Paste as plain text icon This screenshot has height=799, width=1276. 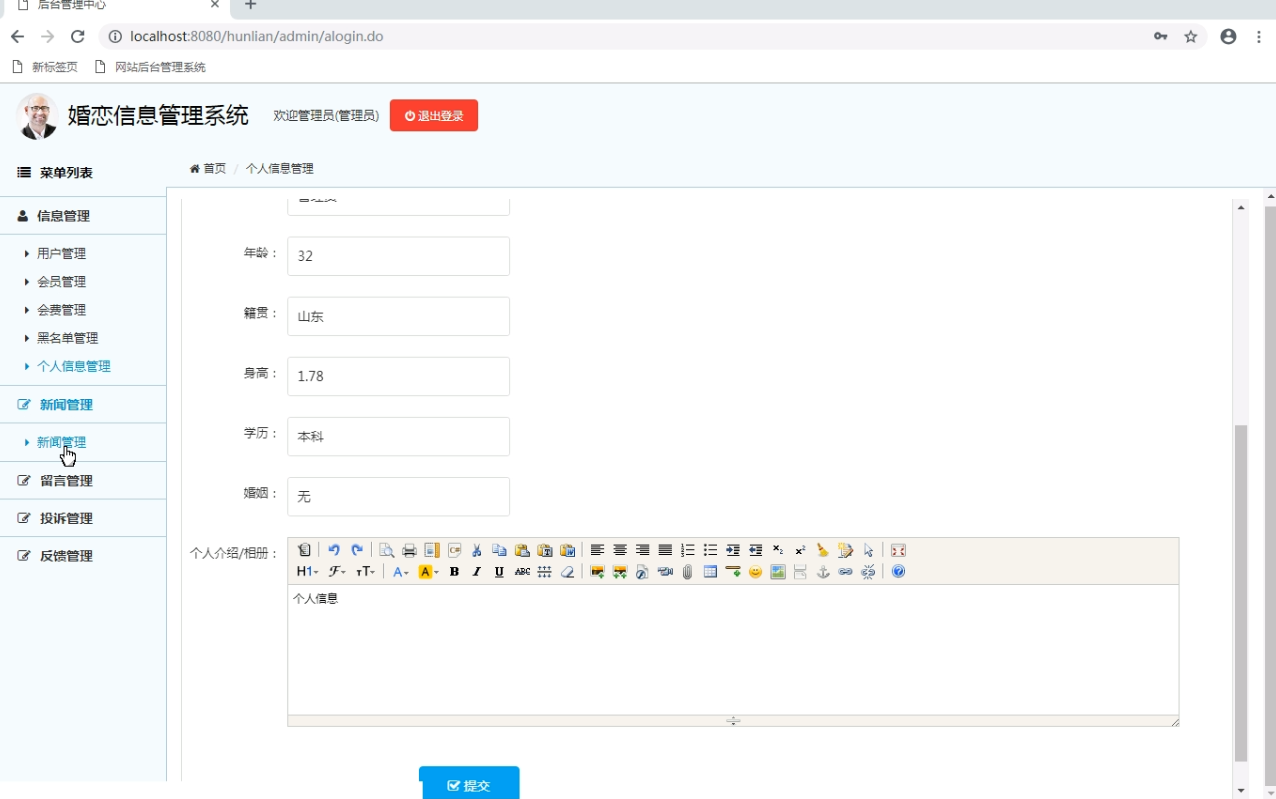click(x=545, y=550)
